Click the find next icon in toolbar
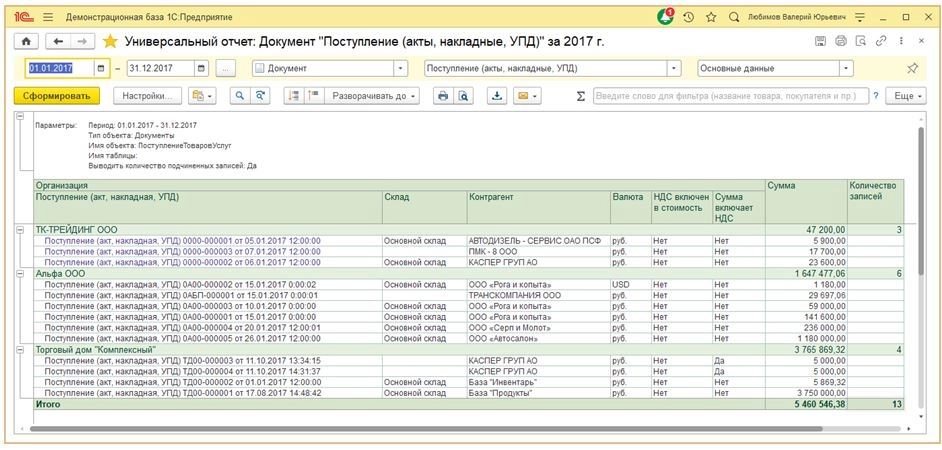This screenshot has height=450, width=942. [x=260, y=96]
